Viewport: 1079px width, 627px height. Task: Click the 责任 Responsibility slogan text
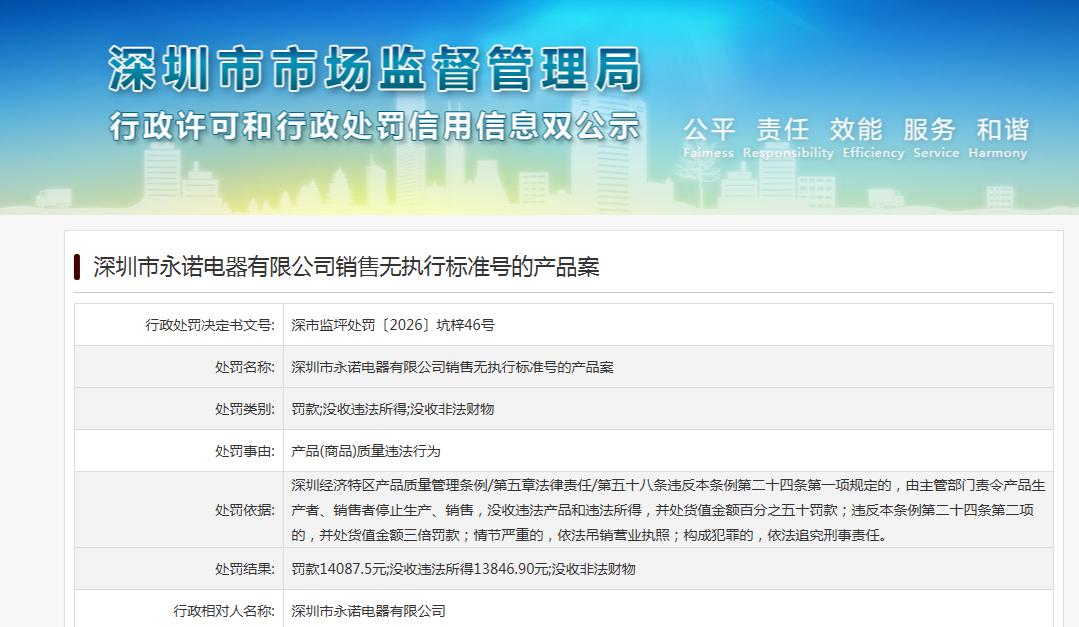point(788,138)
